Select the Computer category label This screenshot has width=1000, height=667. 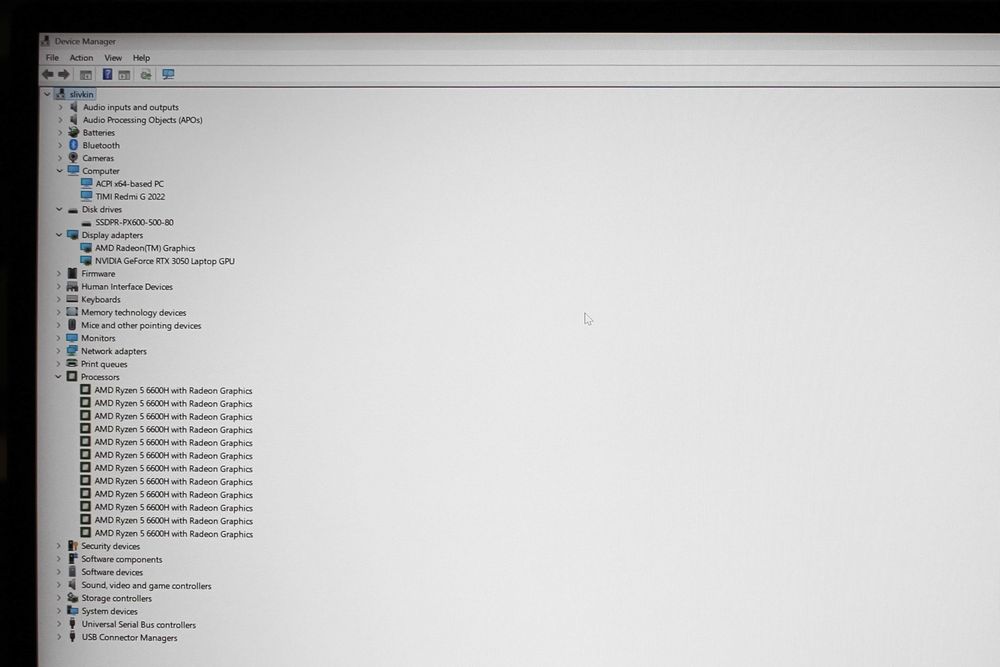[101, 171]
